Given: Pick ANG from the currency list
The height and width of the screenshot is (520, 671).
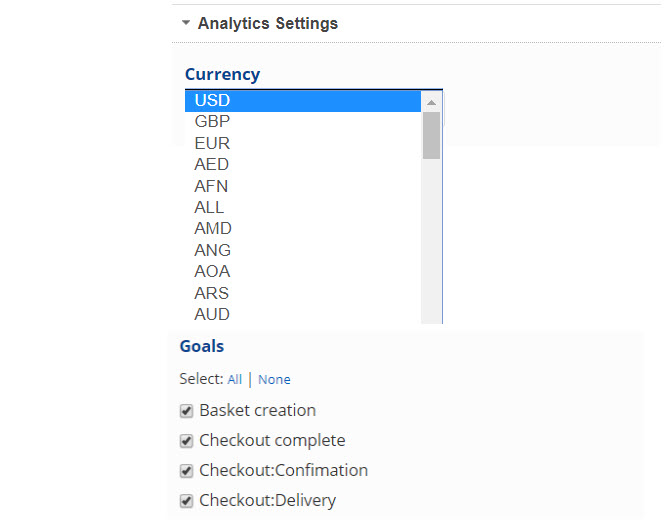Looking at the screenshot, I should pos(213,250).
